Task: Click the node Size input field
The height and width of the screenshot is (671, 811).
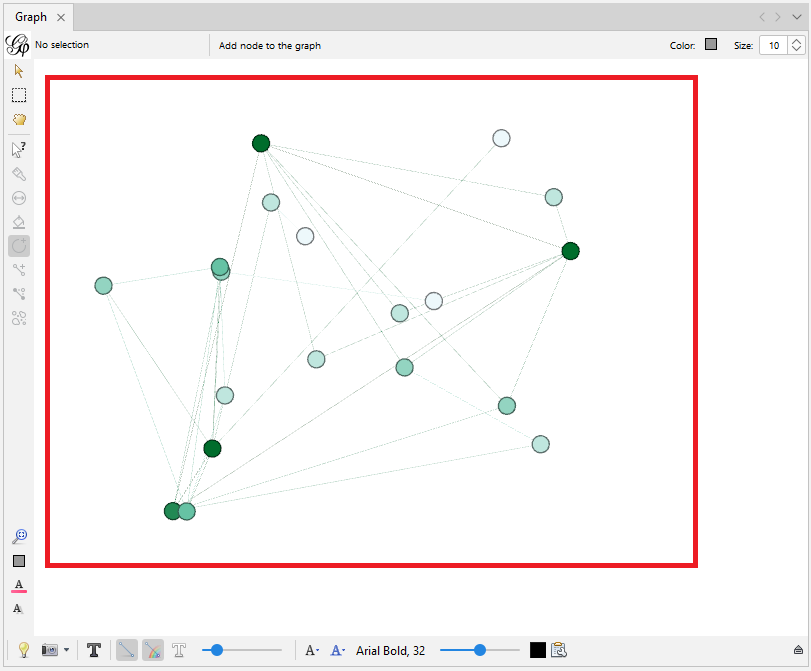Action: [774, 45]
